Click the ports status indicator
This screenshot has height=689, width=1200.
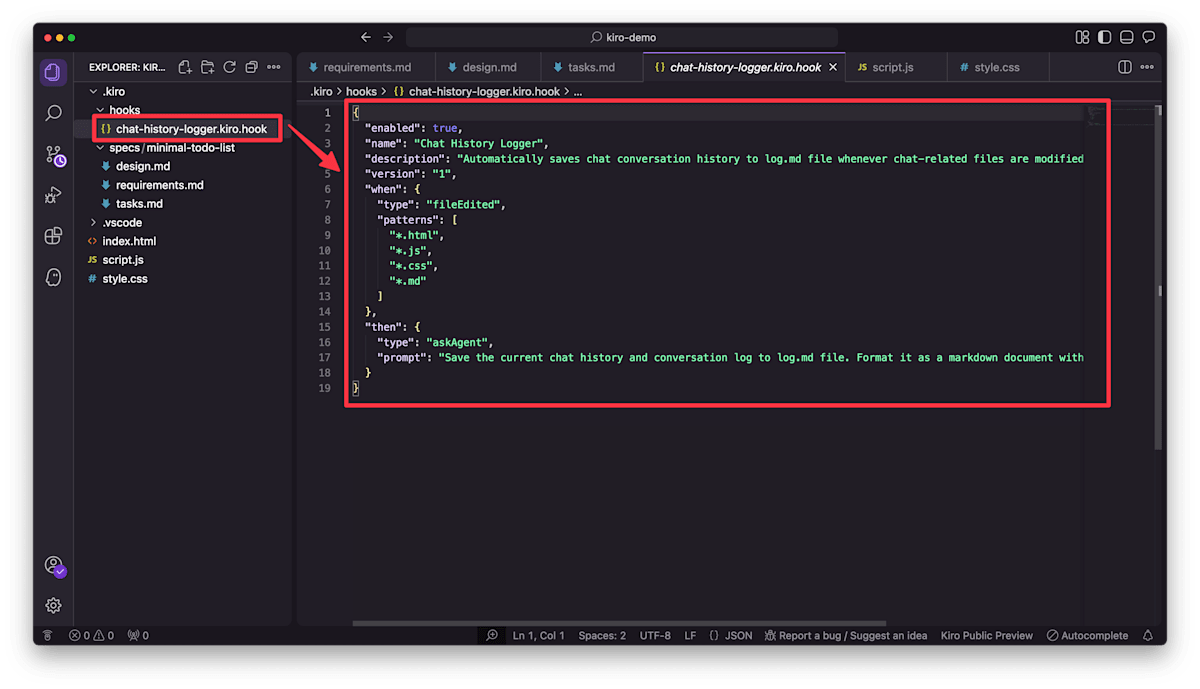click(x=138, y=635)
